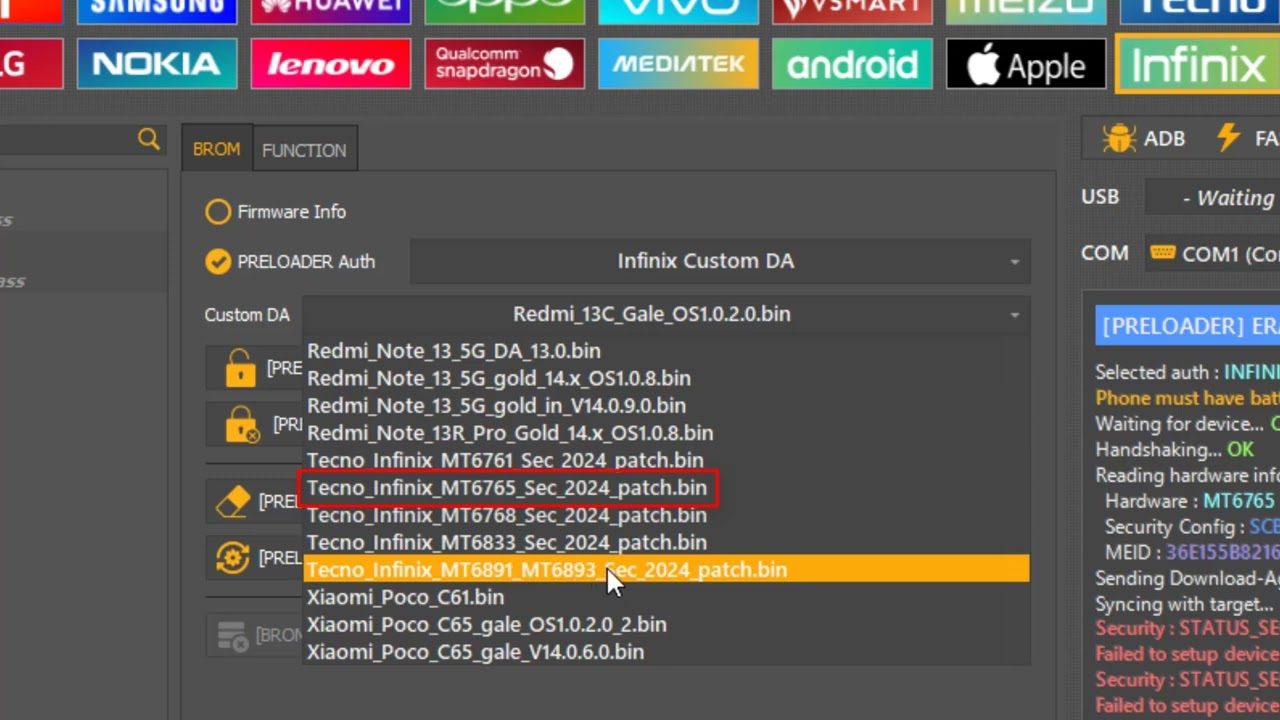Choose Redmi_Note_13R_Pro_Gold_14.x_OS1.0.8.bin
The image size is (1280, 720).
tap(667, 433)
